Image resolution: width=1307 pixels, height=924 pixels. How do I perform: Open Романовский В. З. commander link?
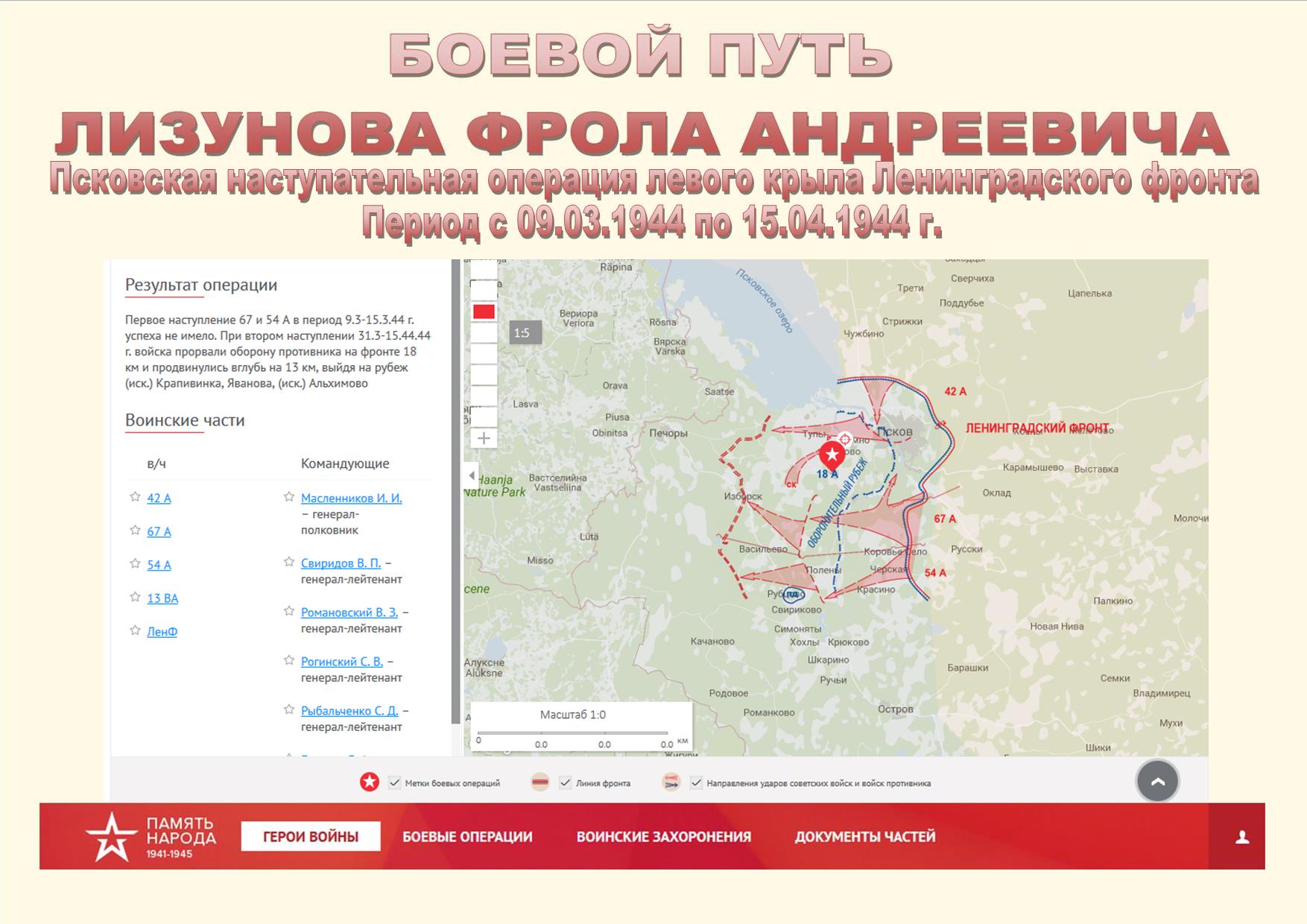pyautogui.click(x=349, y=612)
